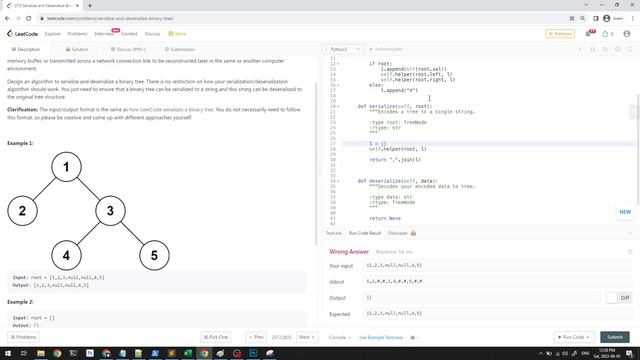
Task: Open the LeetCode profile avatar
Action: pos(627,34)
